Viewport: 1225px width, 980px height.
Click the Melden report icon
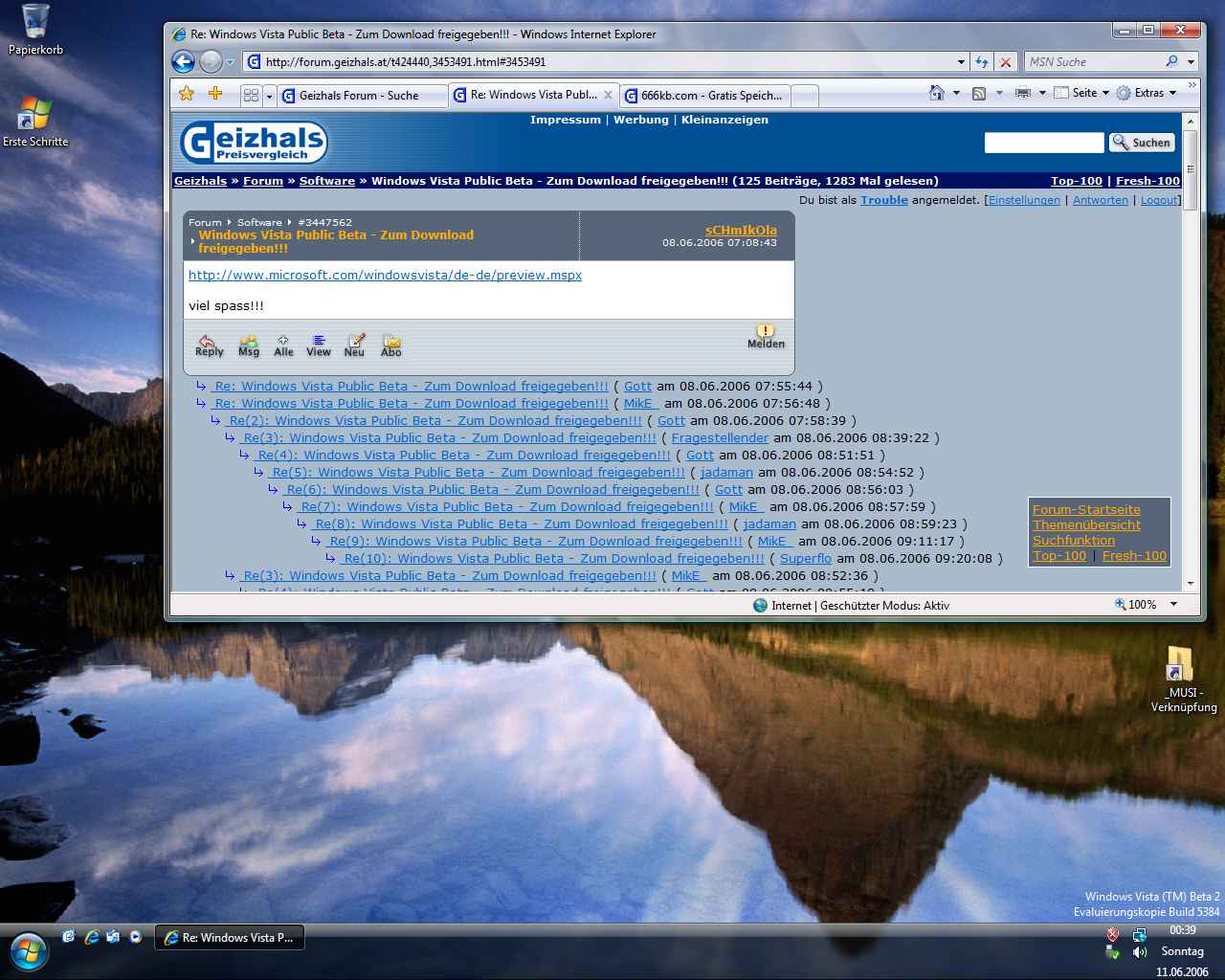tap(766, 337)
